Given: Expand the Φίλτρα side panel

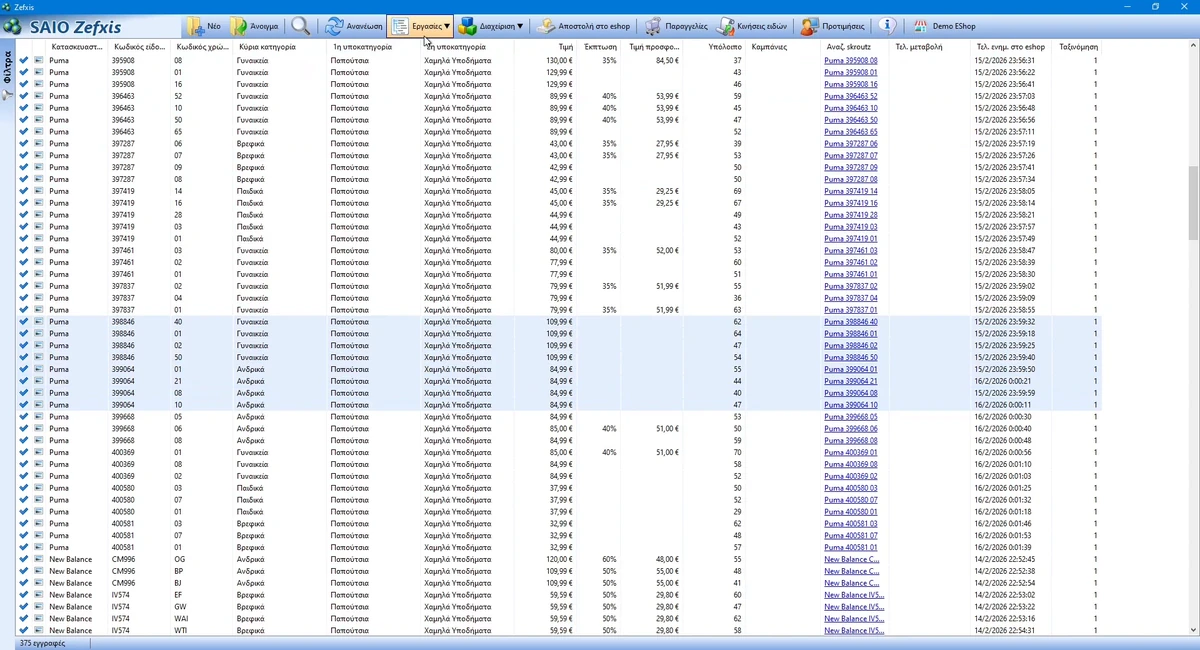Looking at the screenshot, I should (8, 68).
